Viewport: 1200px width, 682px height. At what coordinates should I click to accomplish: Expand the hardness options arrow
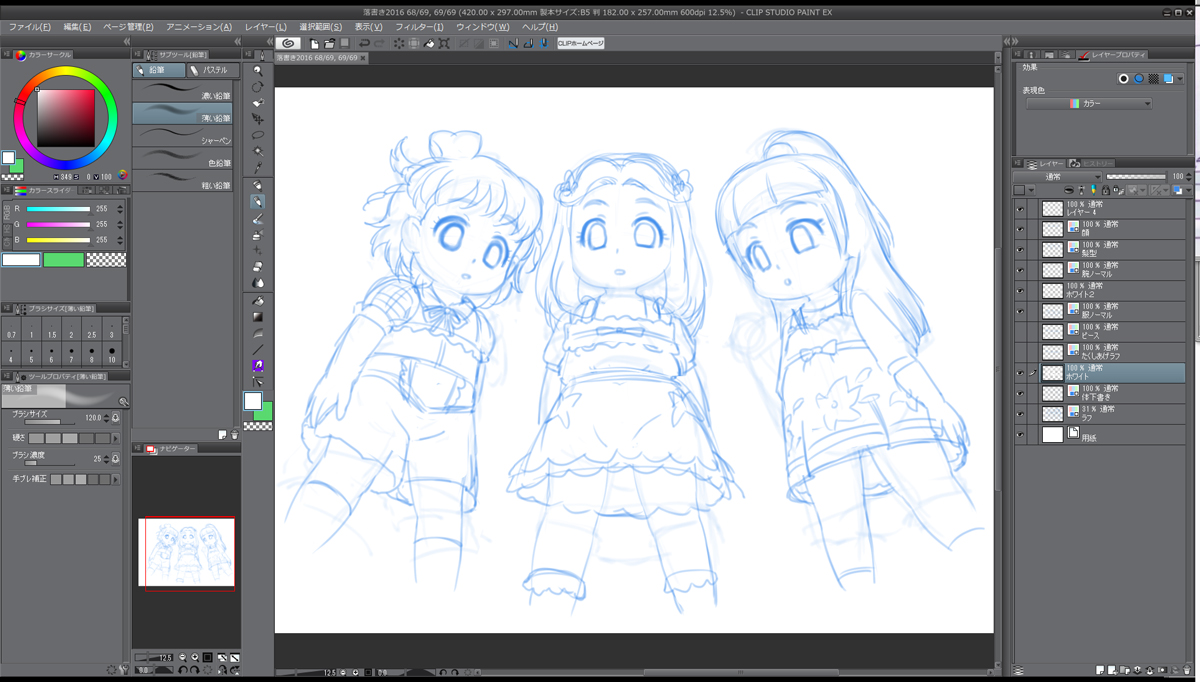116,439
